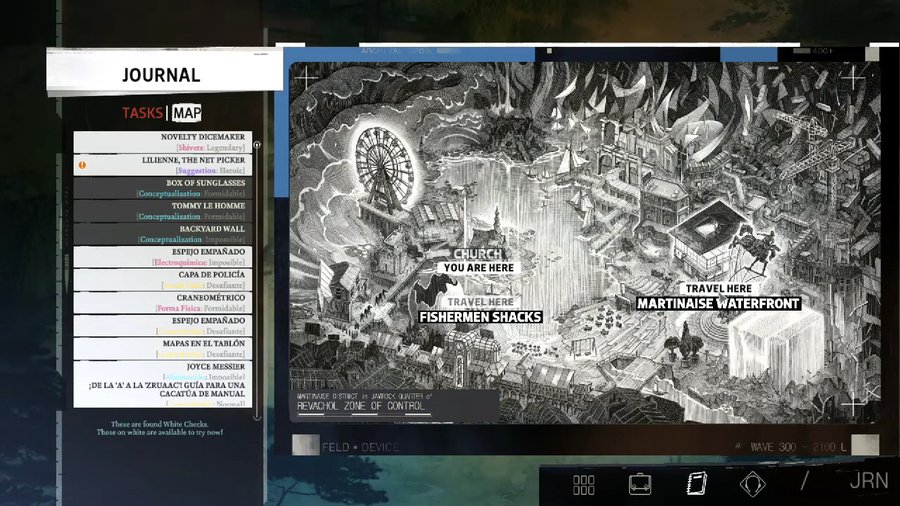Select the Espejo Empañado Electroquímica check
This screenshot has height=506, width=900.
pyautogui.click(x=162, y=256)
